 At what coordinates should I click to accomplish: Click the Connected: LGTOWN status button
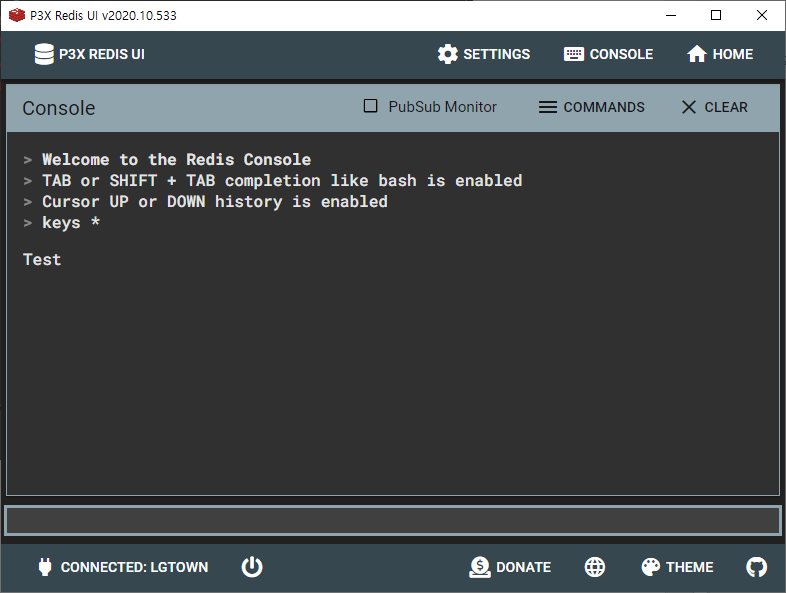tap(123, 567)
